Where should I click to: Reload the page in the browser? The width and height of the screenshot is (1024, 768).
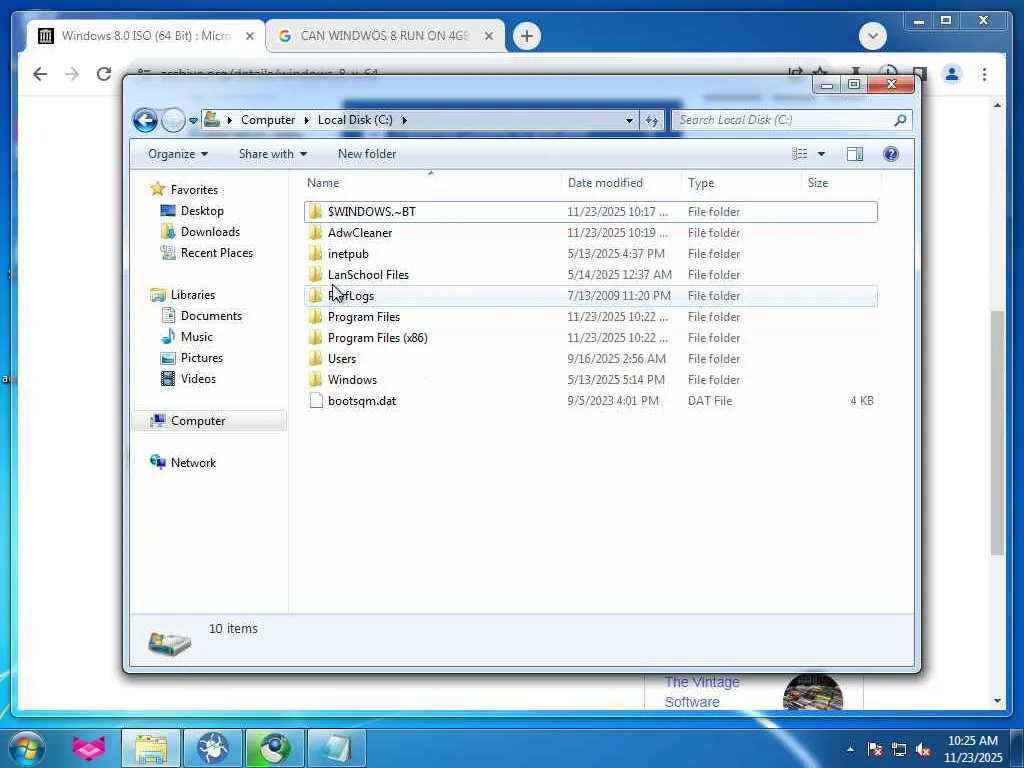point(103,74)
